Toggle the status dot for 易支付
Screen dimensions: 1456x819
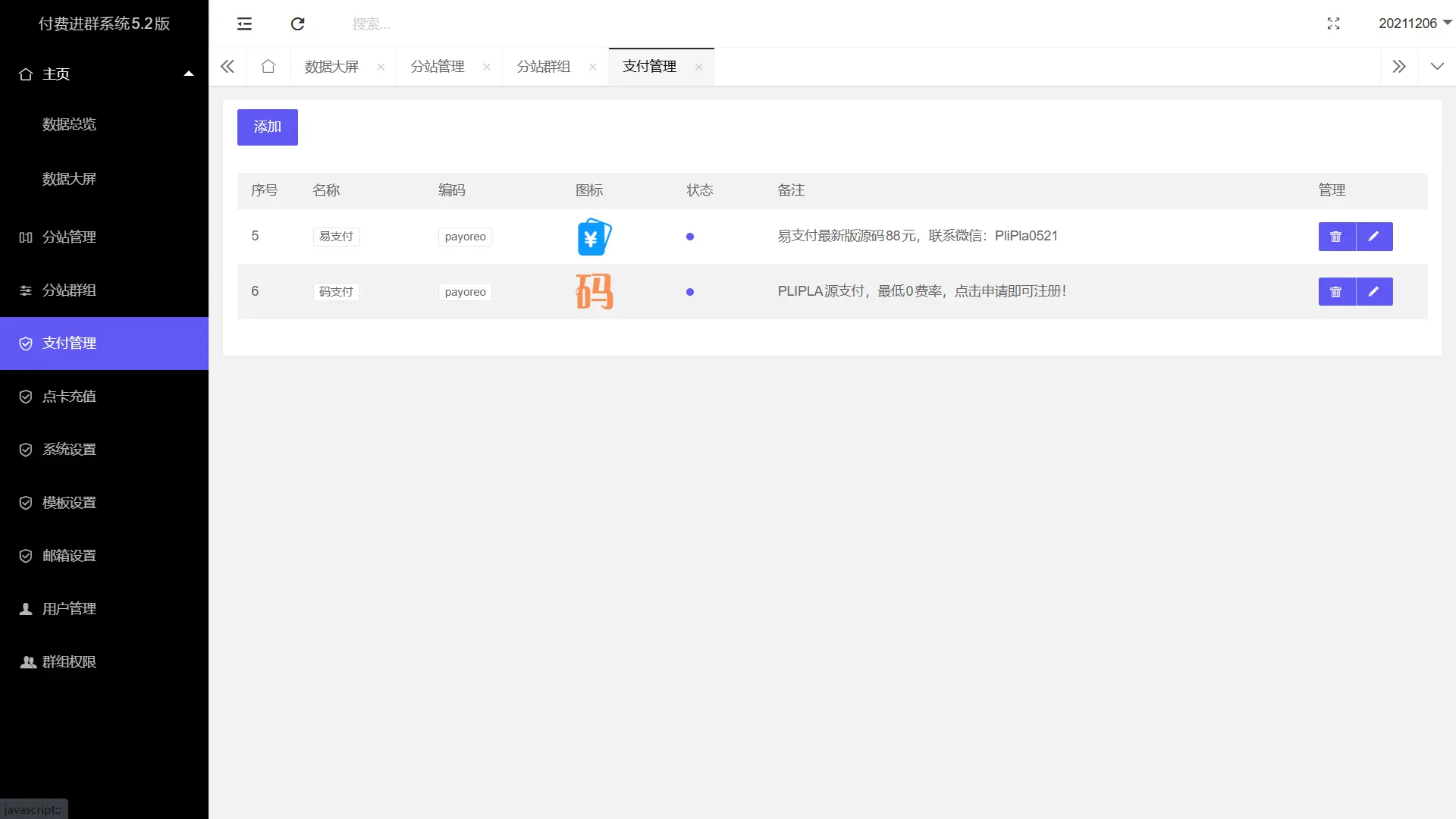point(690,236)
